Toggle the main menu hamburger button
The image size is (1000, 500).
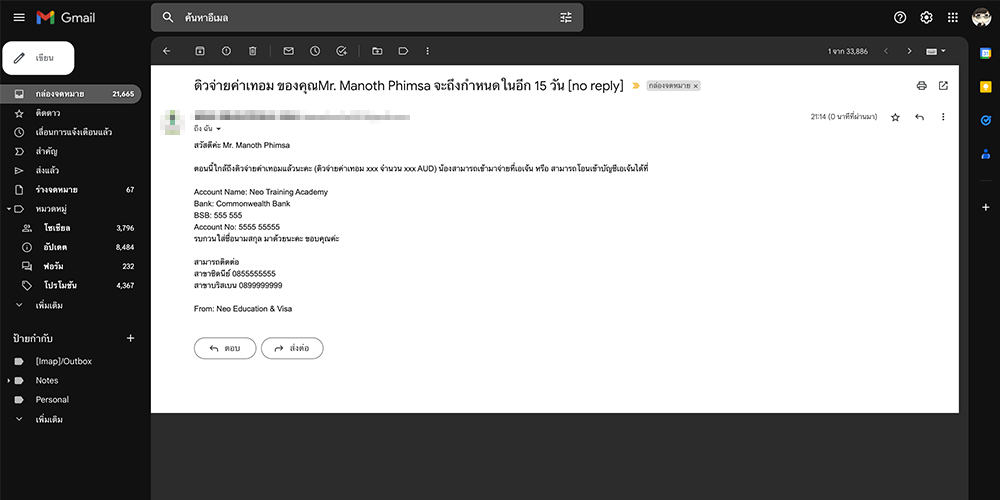click(18, 18)
